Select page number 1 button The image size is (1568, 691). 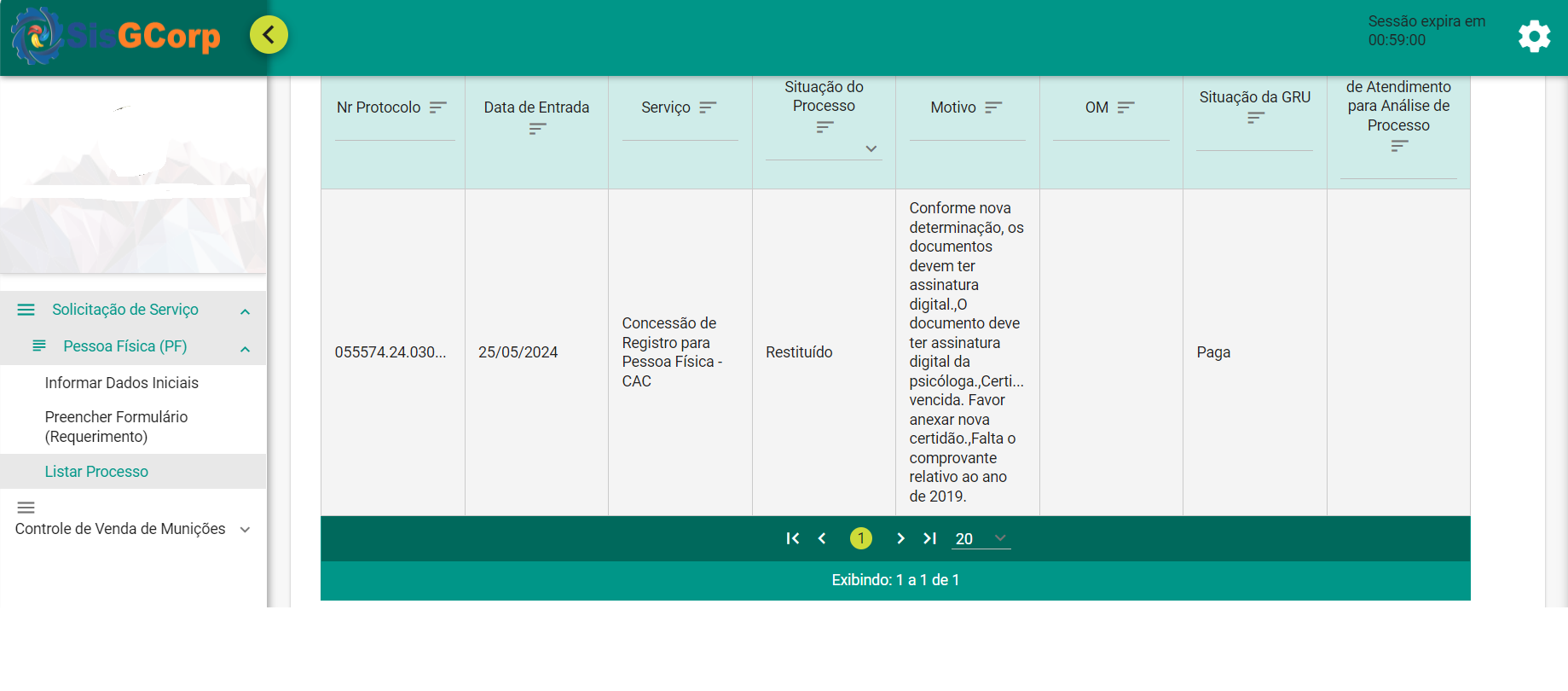point(861,538)
